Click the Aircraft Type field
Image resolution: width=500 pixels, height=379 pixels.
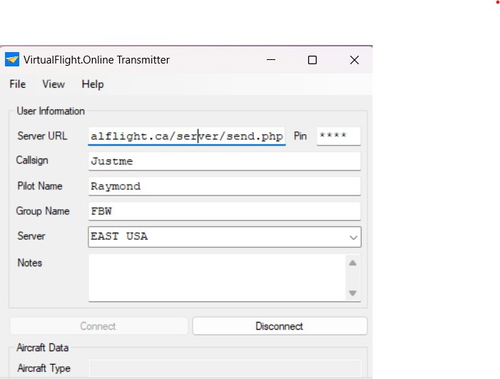coord(225,368)
